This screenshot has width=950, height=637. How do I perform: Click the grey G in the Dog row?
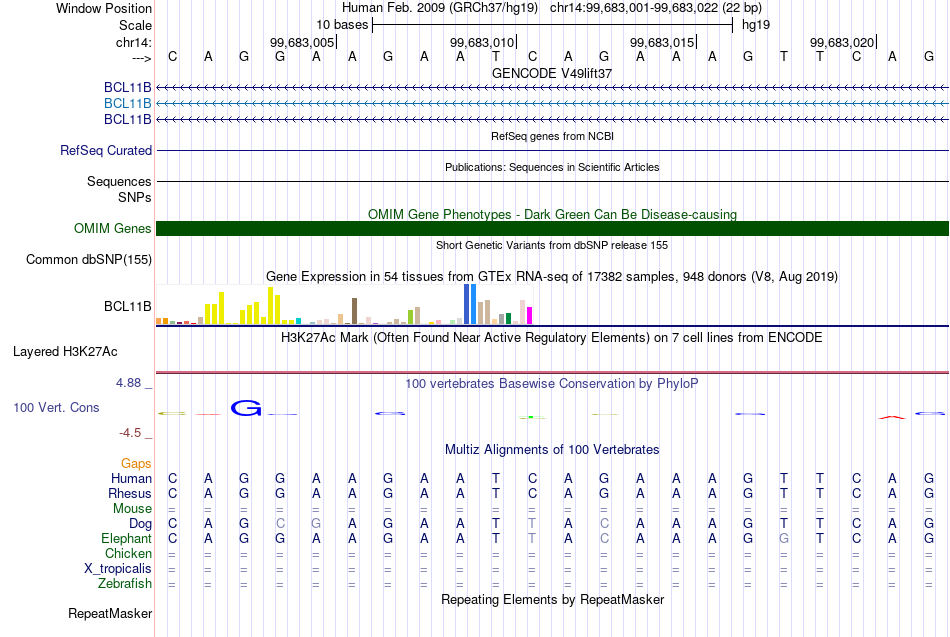point(316,524)
